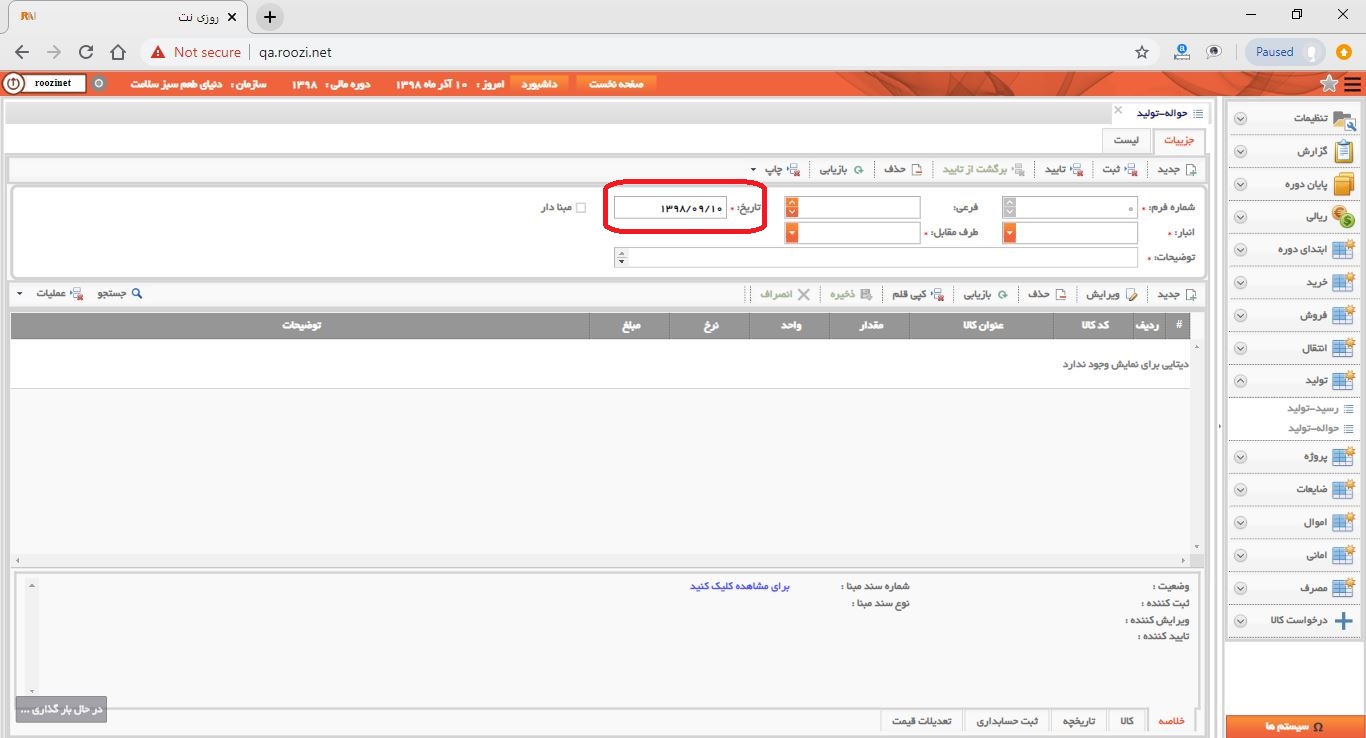Go to صفحه نخست in header
This screenshot has width=1366, height=738.
[616, 84]
